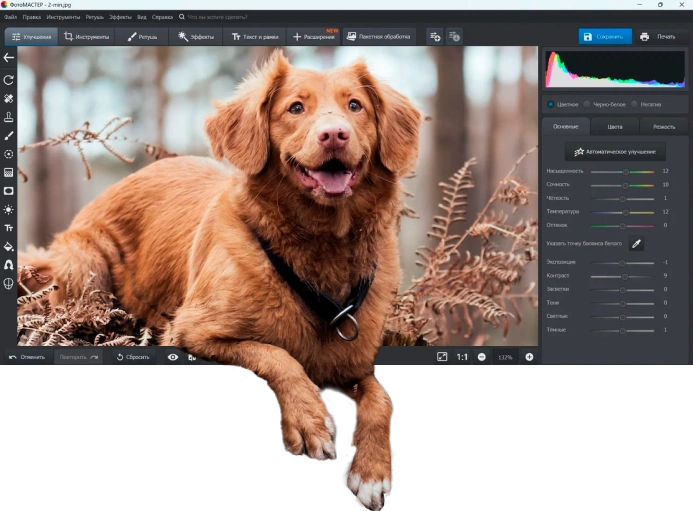Toggle the eye preview of original image
The image size is (693, 511).
(x=172, y=357)
